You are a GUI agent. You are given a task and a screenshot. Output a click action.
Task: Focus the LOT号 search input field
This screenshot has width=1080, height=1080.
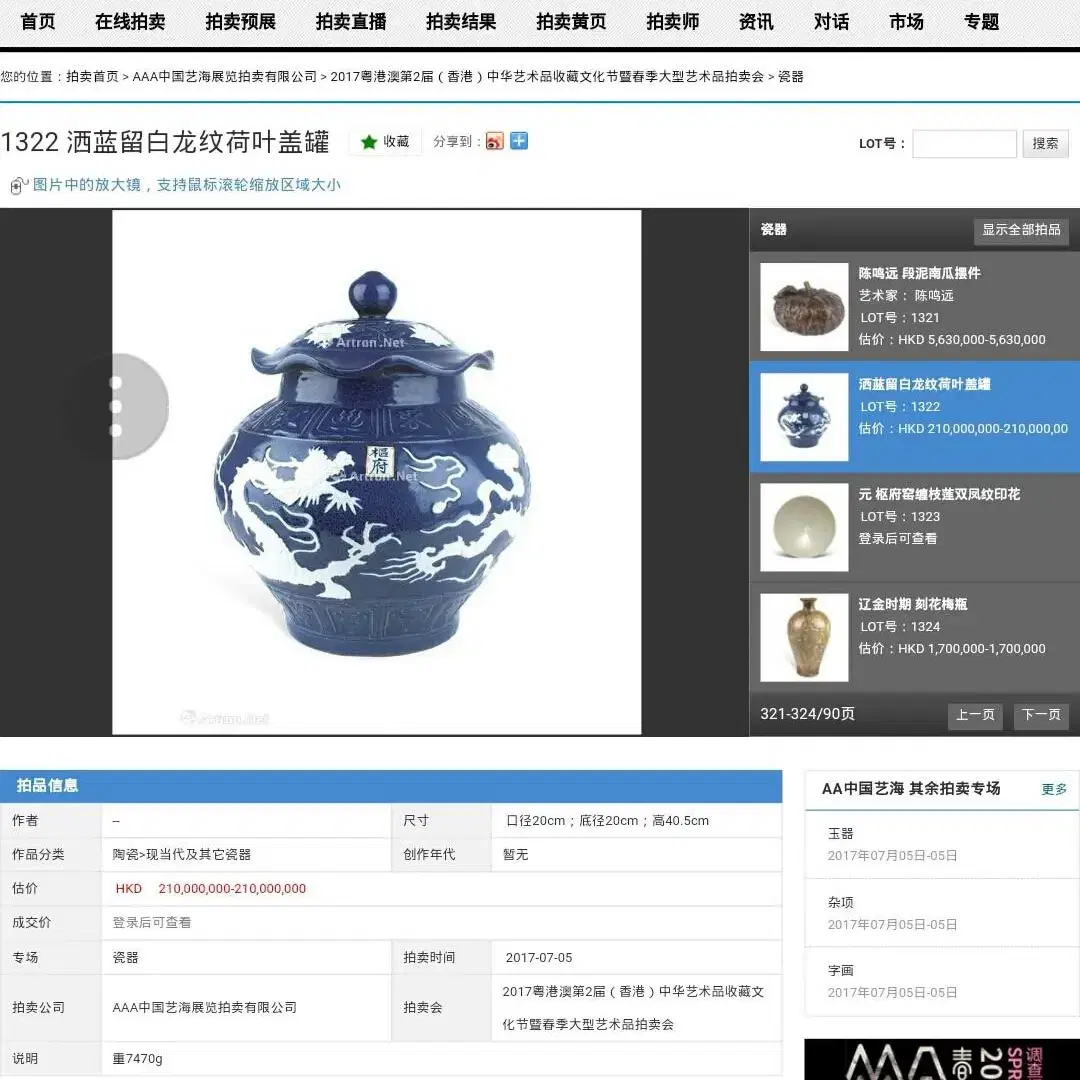tap(964, 144)
